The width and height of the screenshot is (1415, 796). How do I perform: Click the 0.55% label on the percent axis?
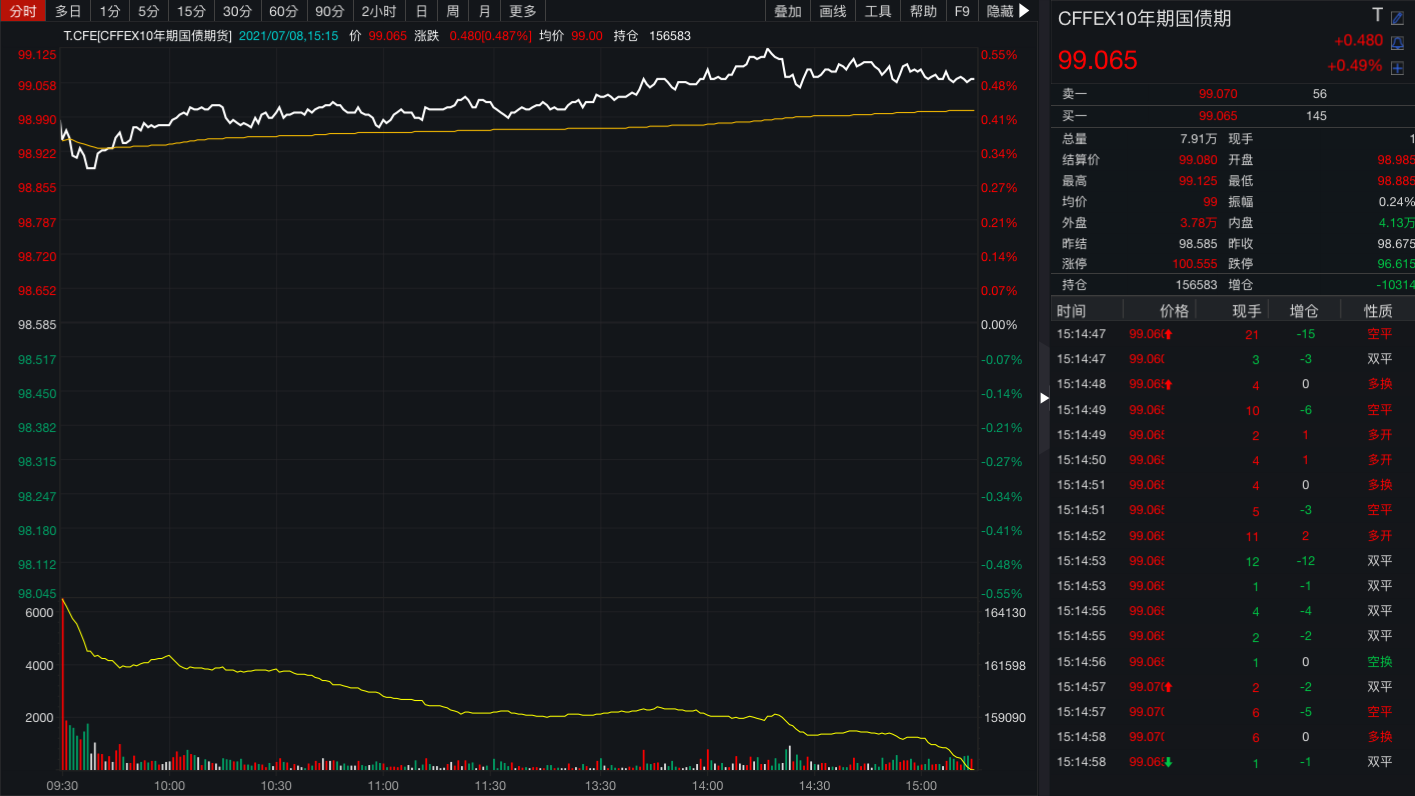(x=999, y=54)
